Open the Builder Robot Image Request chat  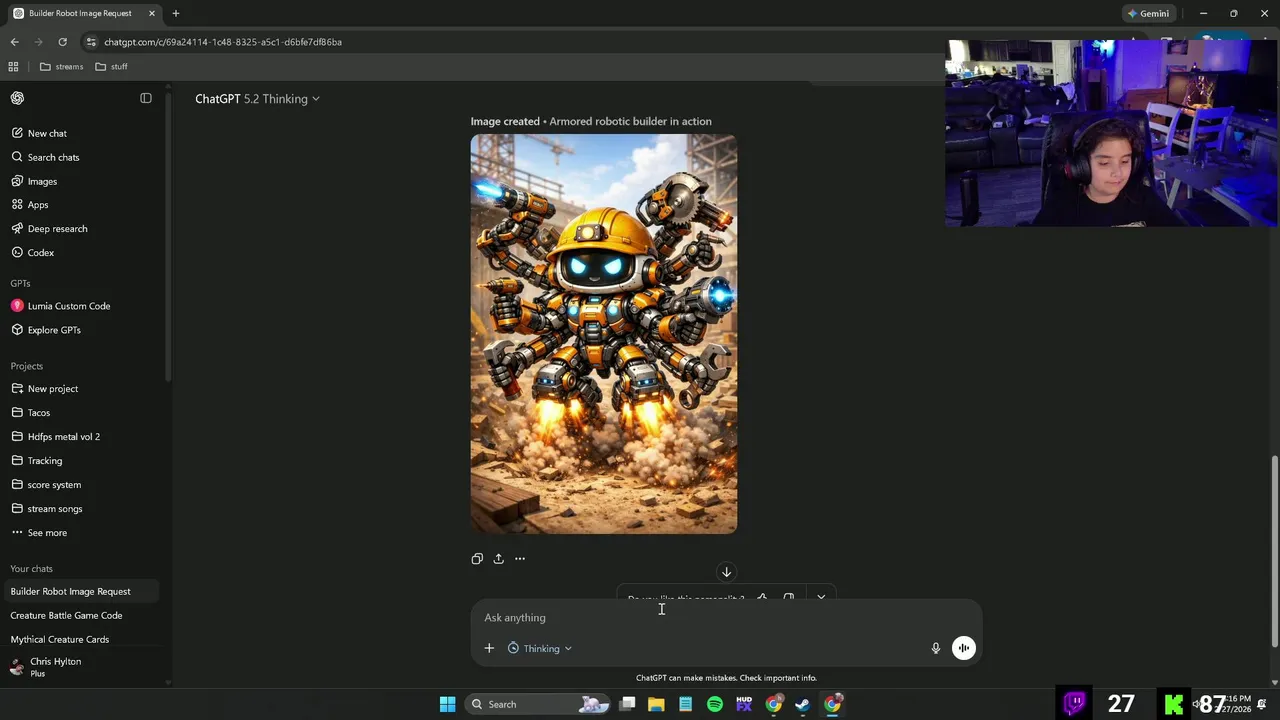80,591
